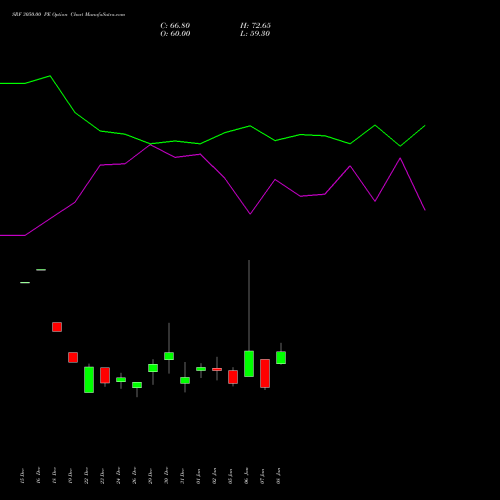Viewport: 500px width, 500px height.
Task: Click the tall green candle for 22 Dec
Action: click(x=89, y=380)
